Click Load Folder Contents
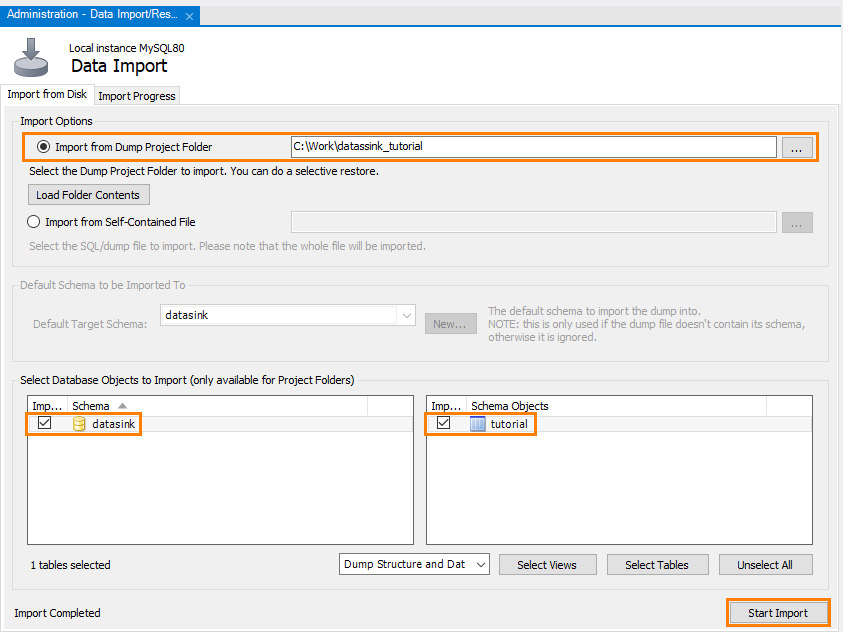This screenshot has width=843, height=632. (x=88, y=194)
